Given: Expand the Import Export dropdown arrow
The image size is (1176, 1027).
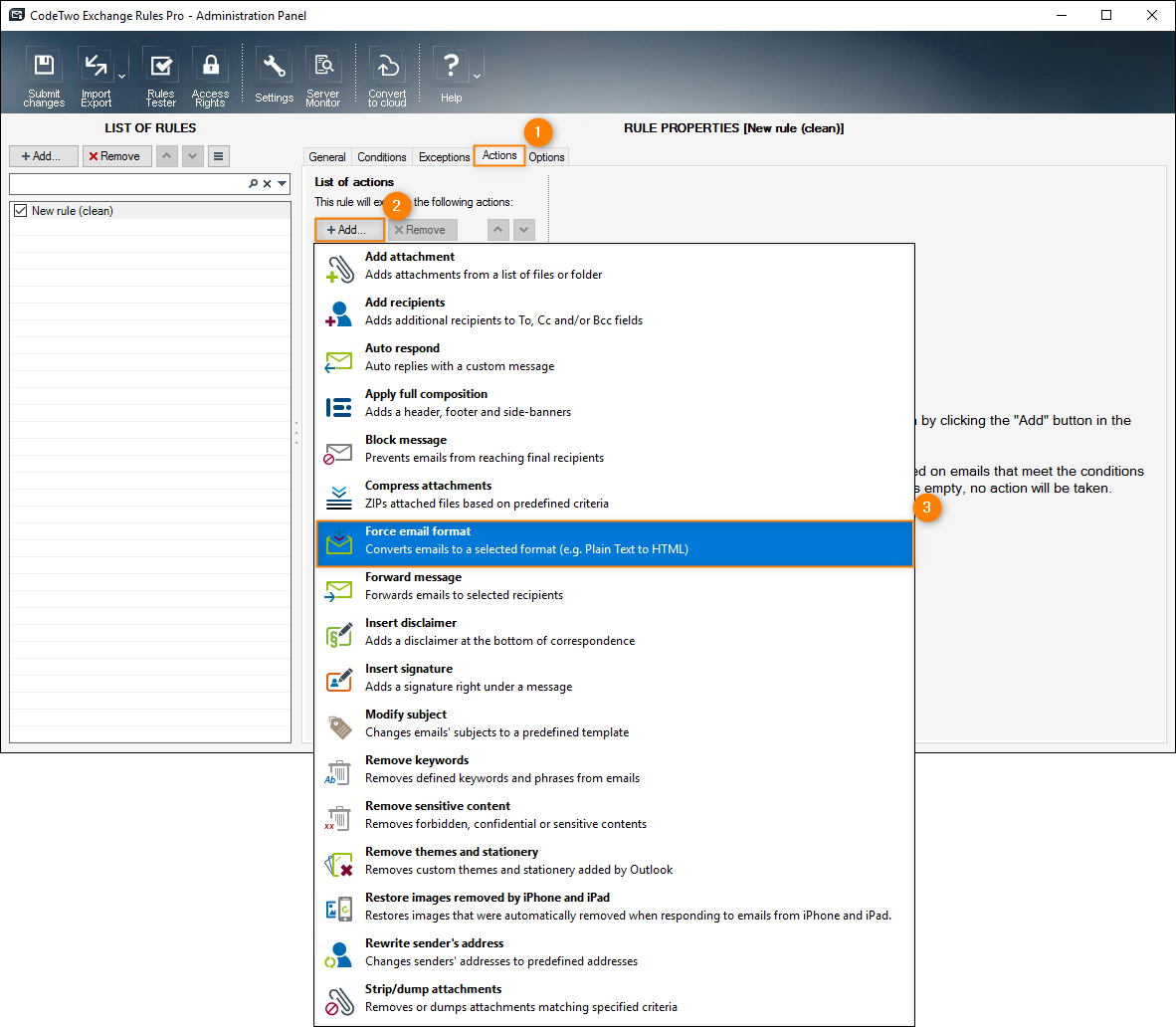Looking at the screenshot, I should pyautogui.click(x=121, y=77).
